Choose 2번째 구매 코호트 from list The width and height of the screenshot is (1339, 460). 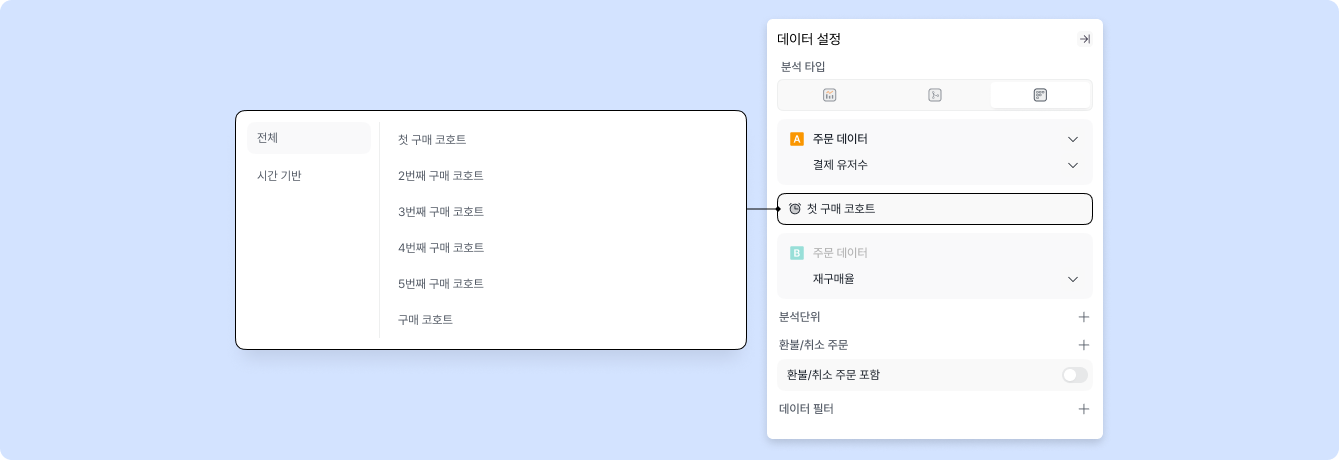(441, 176)
